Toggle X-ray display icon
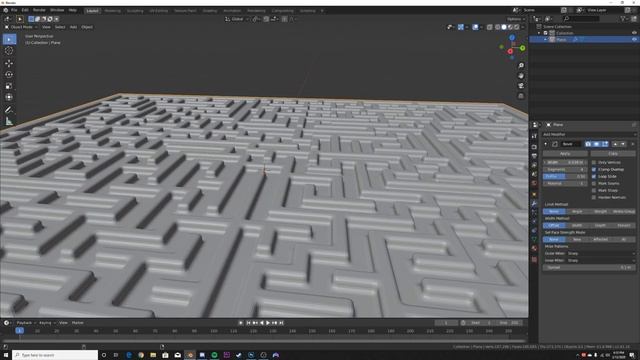640x360 pixels. (489, 27)
